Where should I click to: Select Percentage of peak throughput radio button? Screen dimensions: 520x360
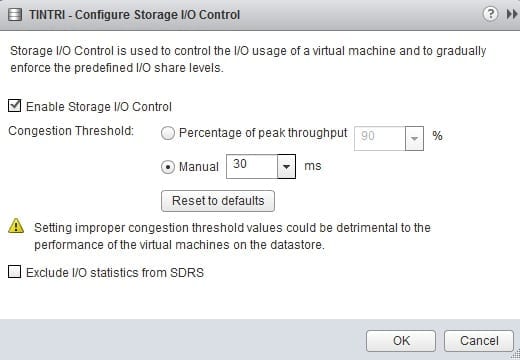(x=168, y=133)
